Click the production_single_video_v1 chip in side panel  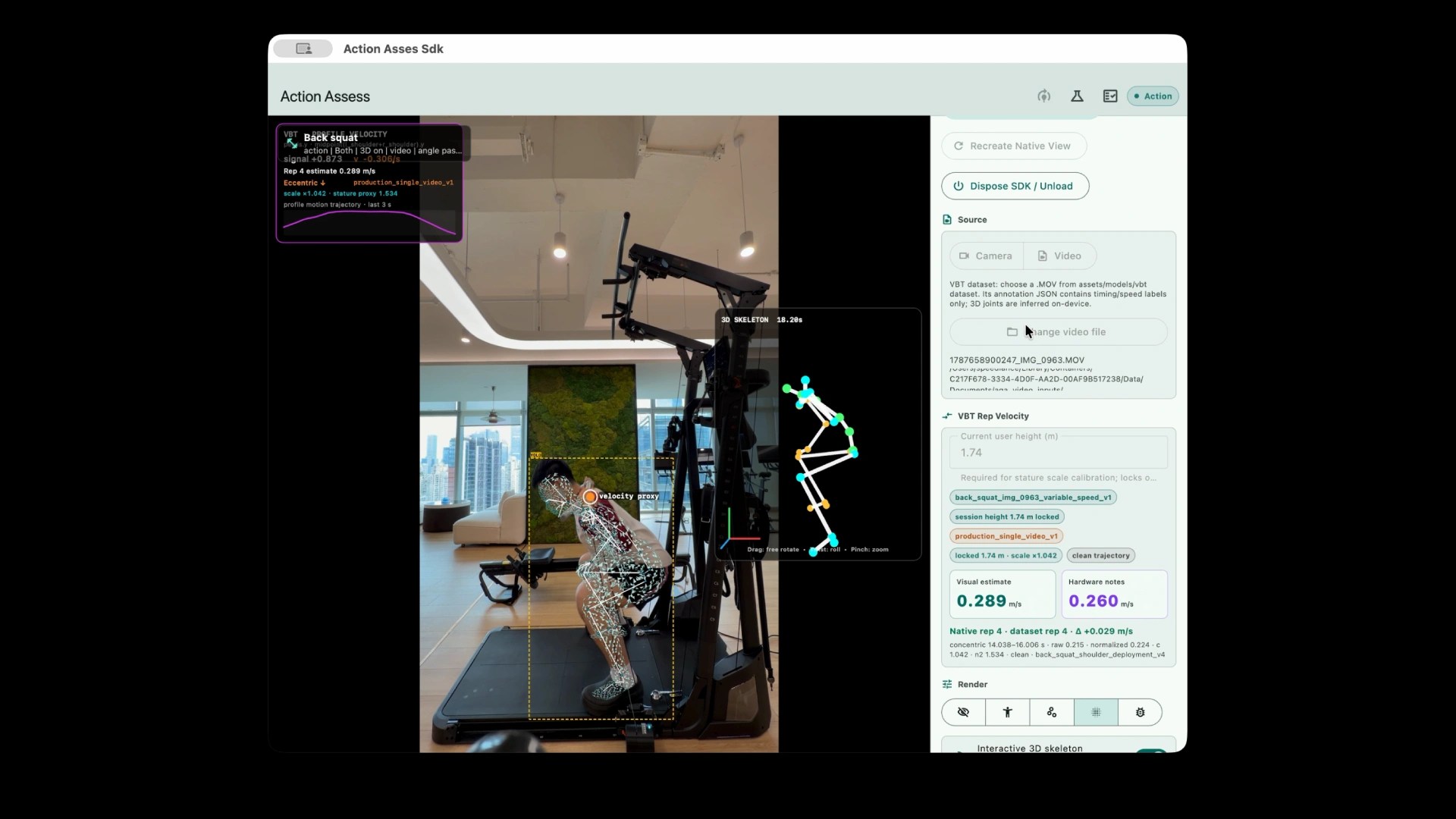coord(1006,536)
